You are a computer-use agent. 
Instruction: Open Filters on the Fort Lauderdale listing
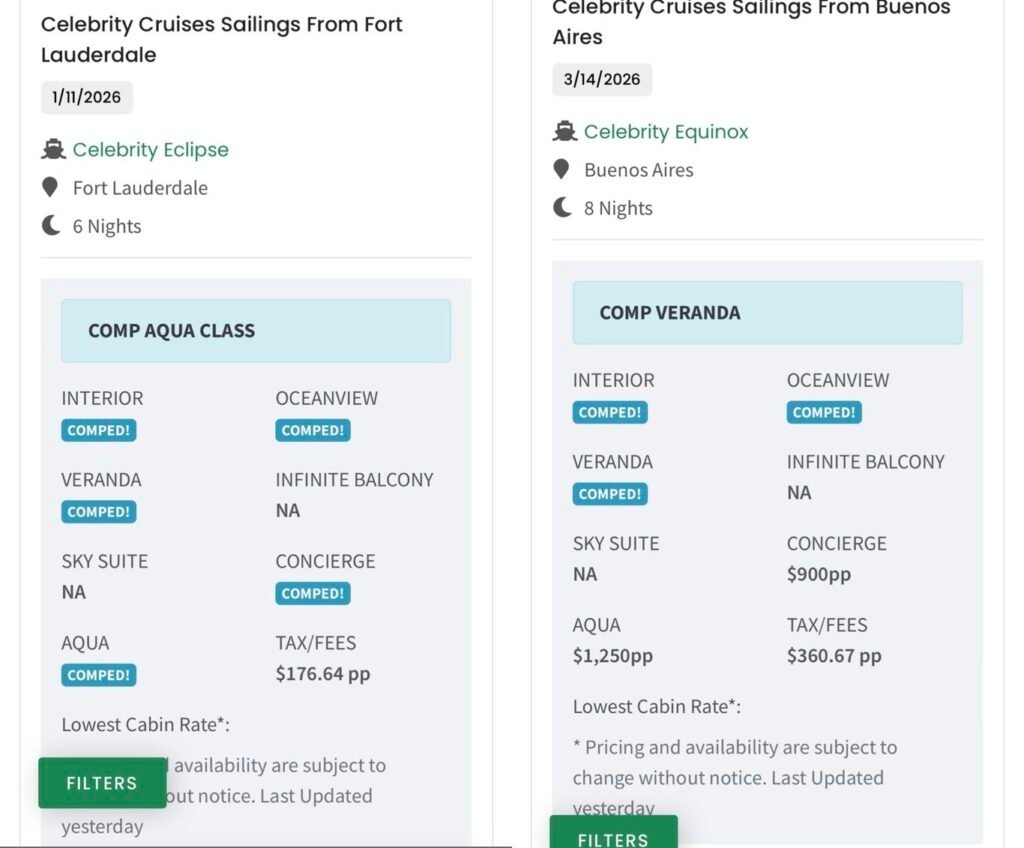click(x=102, y=783)
